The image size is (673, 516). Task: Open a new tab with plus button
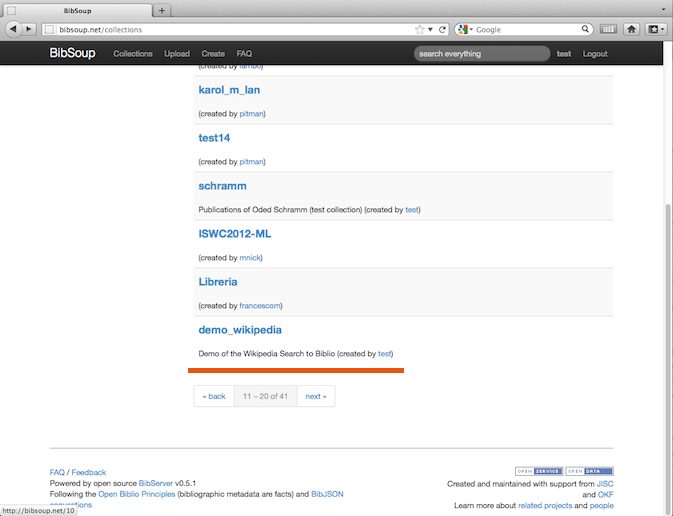point(162,10)
